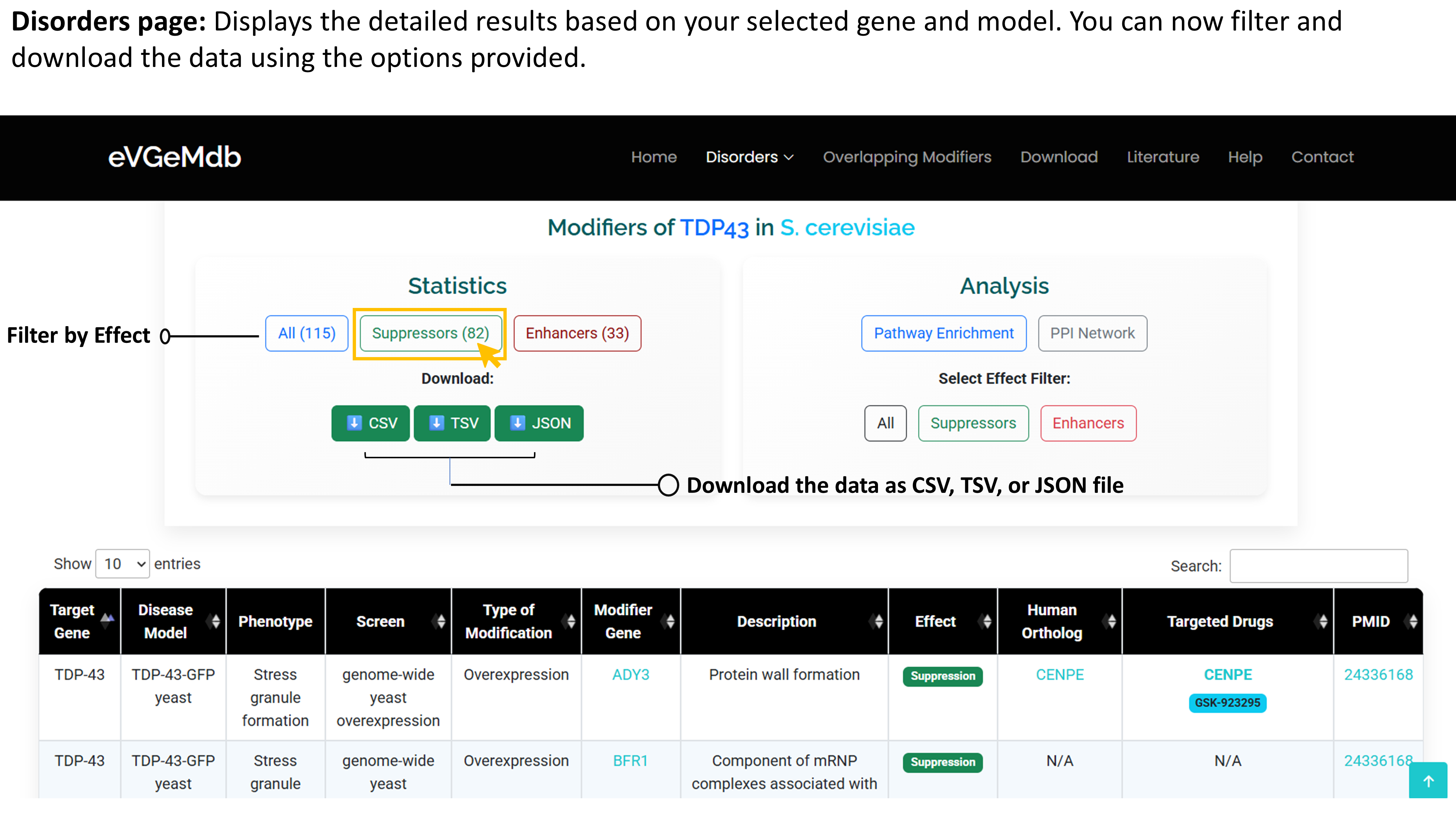1456x819 pixels.
Task: Sort Targeted Drugs column arrows
Action: click(1322, 621)
